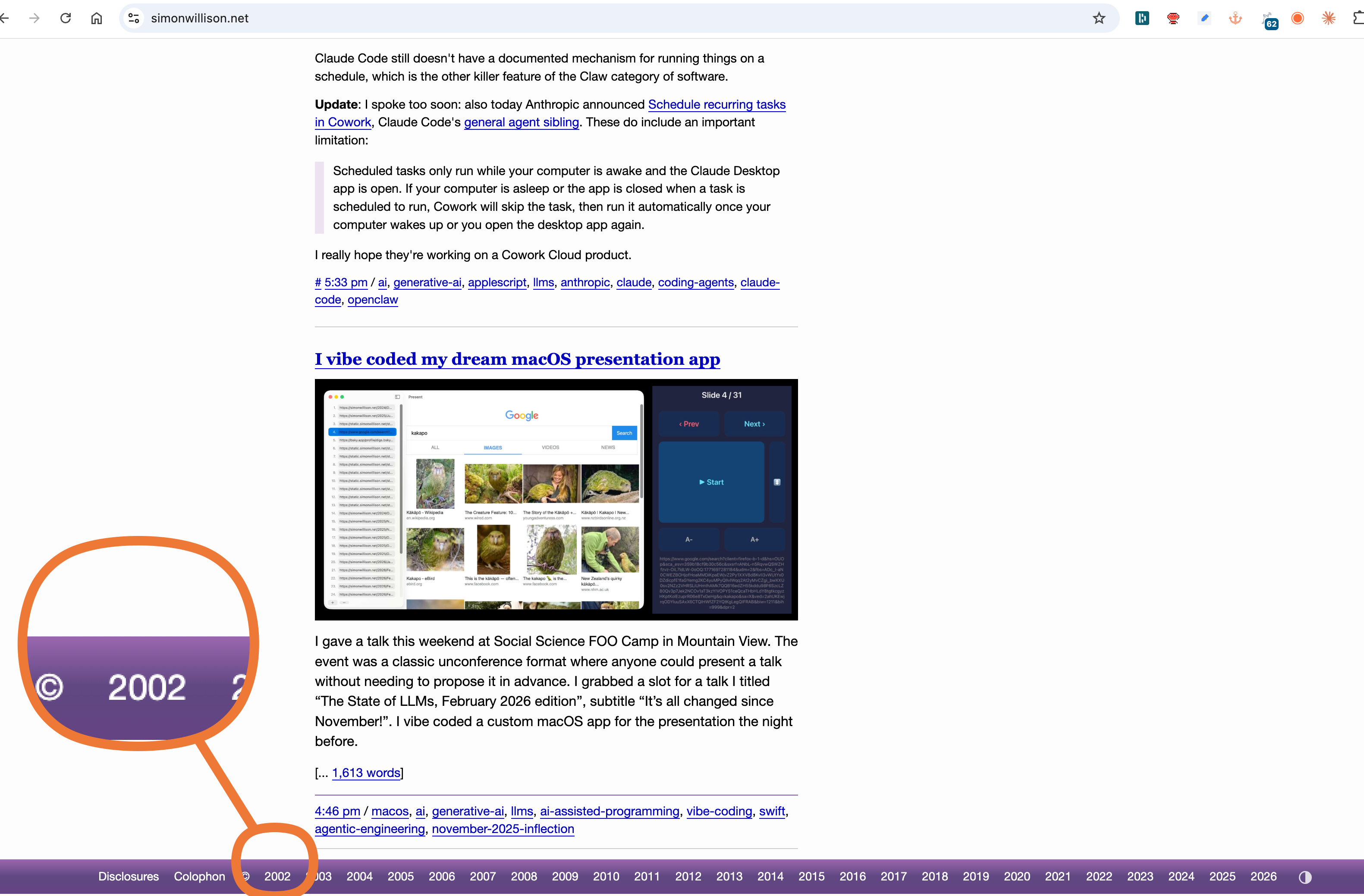
Task: Open the openclaw tag
Action: [x=373, y=300]
